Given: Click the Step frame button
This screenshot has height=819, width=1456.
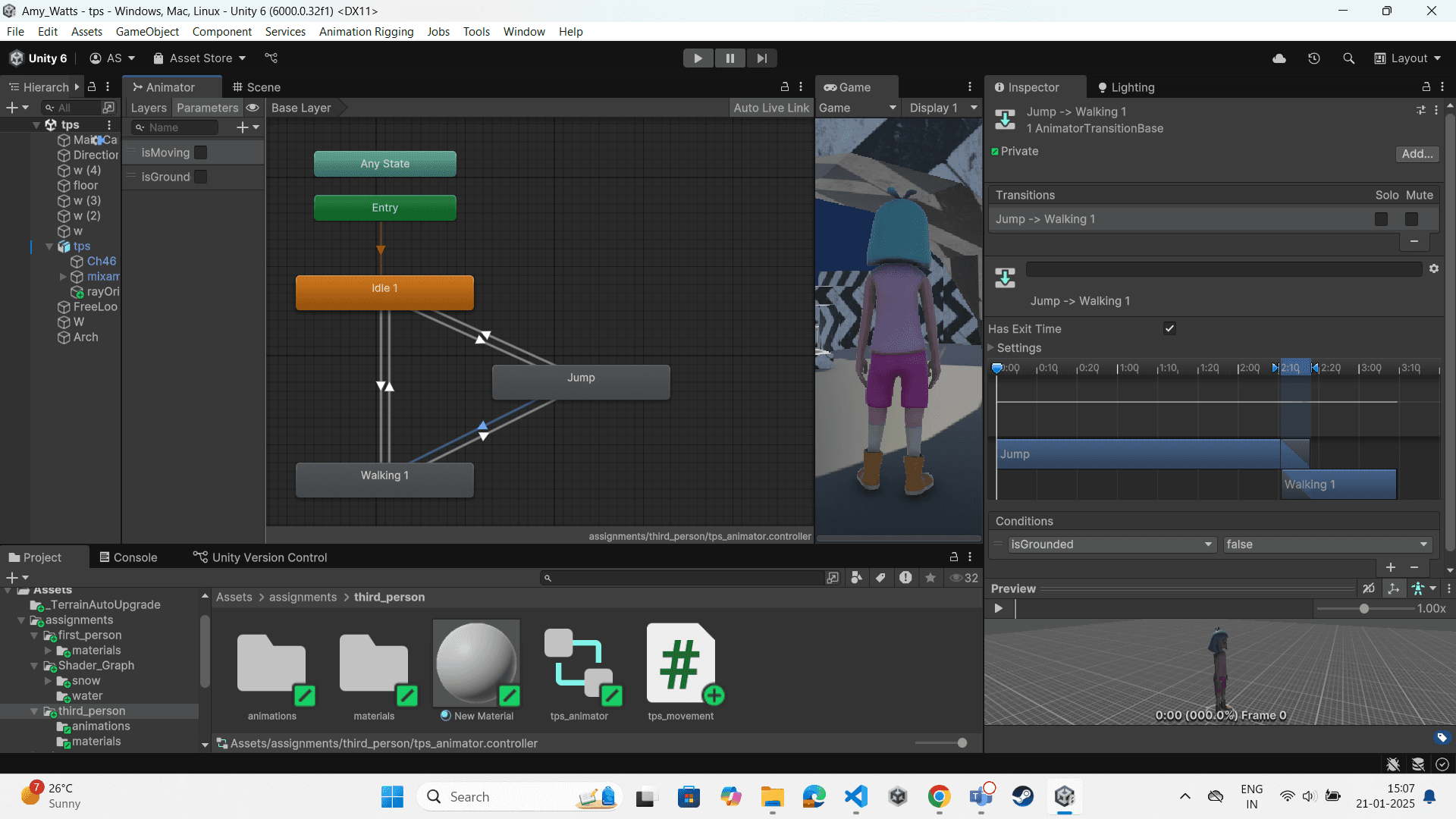Looking at the screenshot, I should click(761, 58).
